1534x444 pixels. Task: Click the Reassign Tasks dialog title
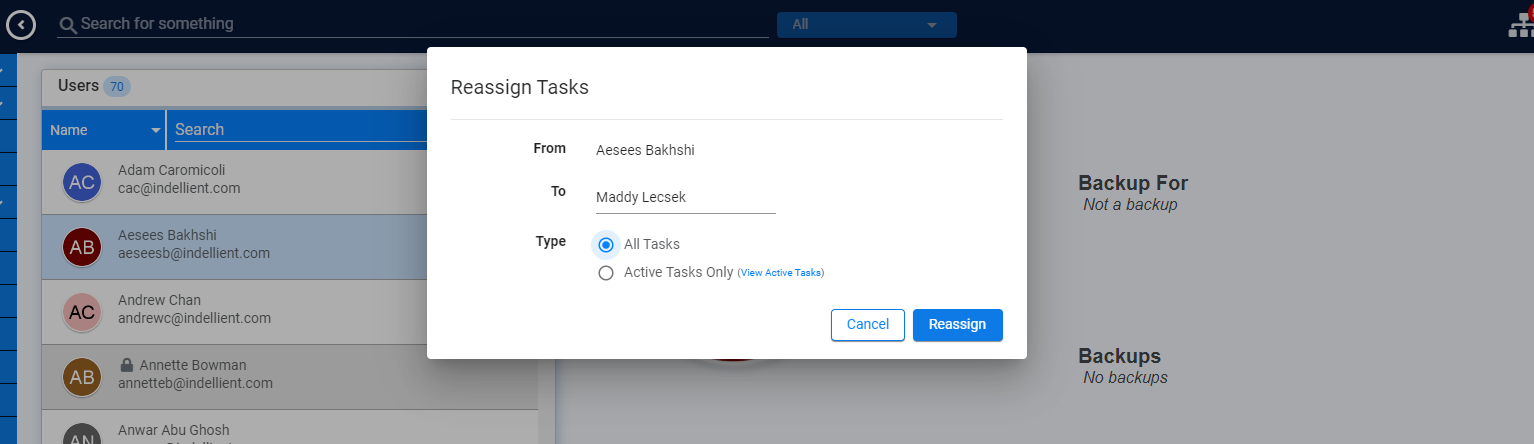pos(520,87)
